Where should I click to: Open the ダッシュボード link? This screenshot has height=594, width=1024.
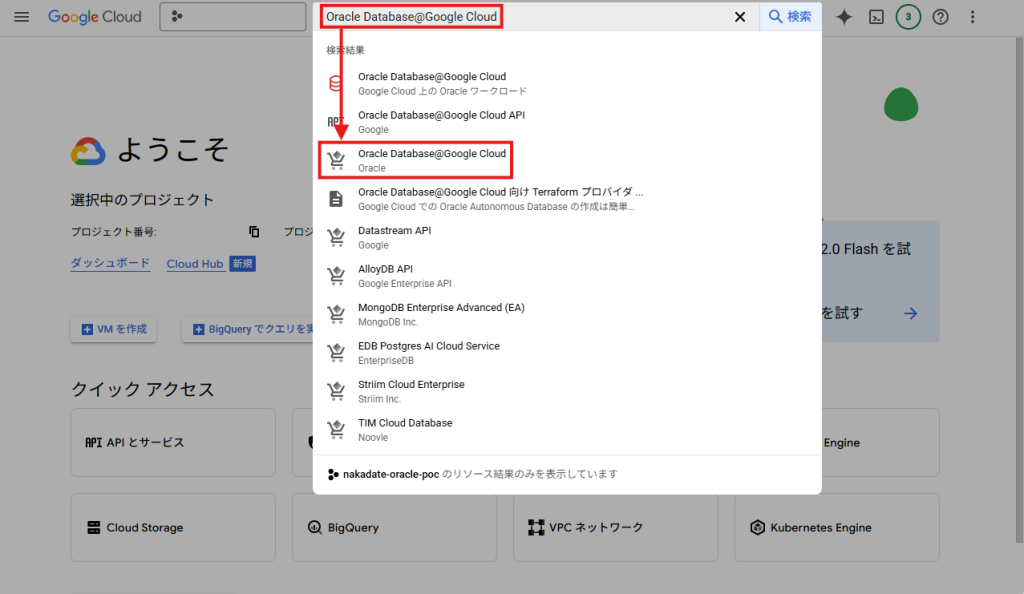click(x=110, y=264)
